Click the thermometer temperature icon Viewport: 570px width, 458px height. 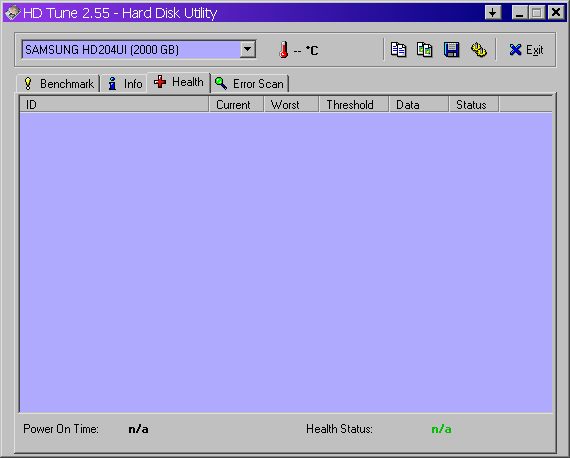click(x=284, y=49)
